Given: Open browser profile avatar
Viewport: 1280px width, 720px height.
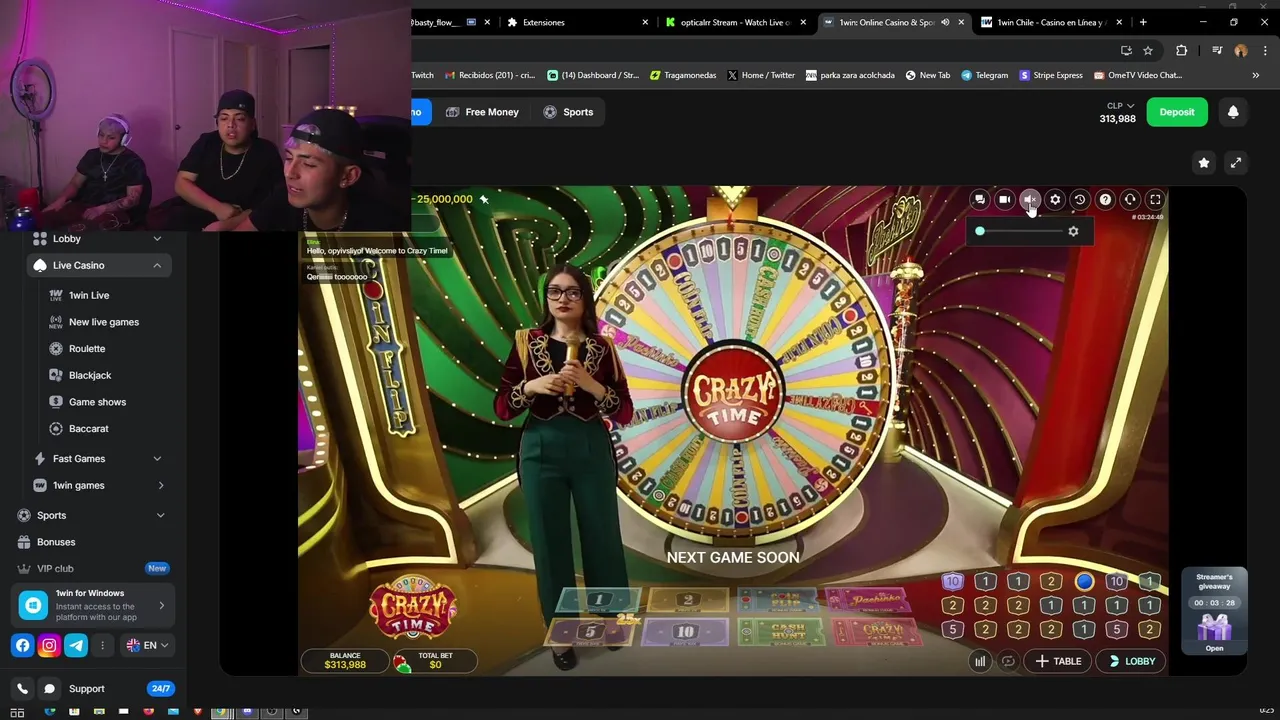Looking at the screenshot, I should click(1241, 50).
